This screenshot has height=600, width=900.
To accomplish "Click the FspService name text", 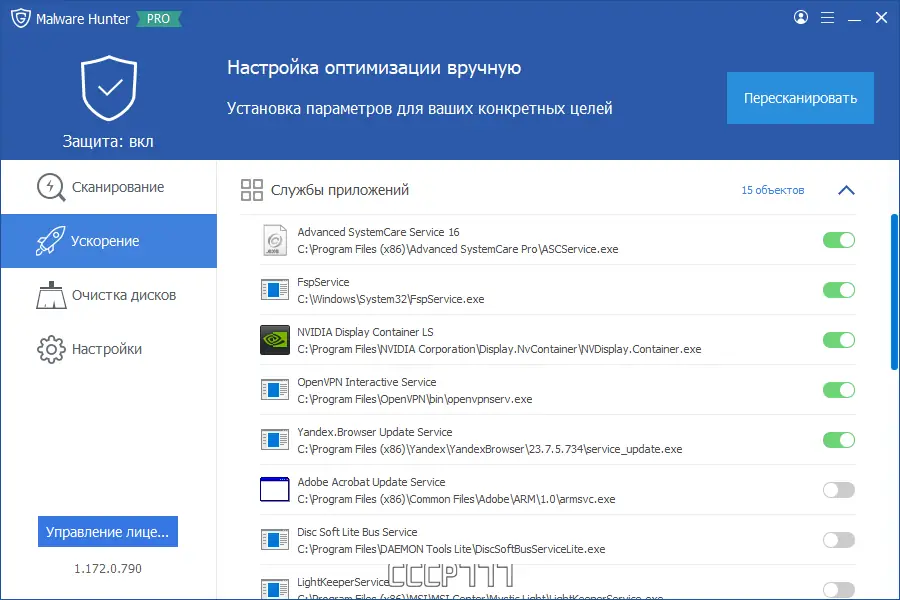I will [323, 282].
